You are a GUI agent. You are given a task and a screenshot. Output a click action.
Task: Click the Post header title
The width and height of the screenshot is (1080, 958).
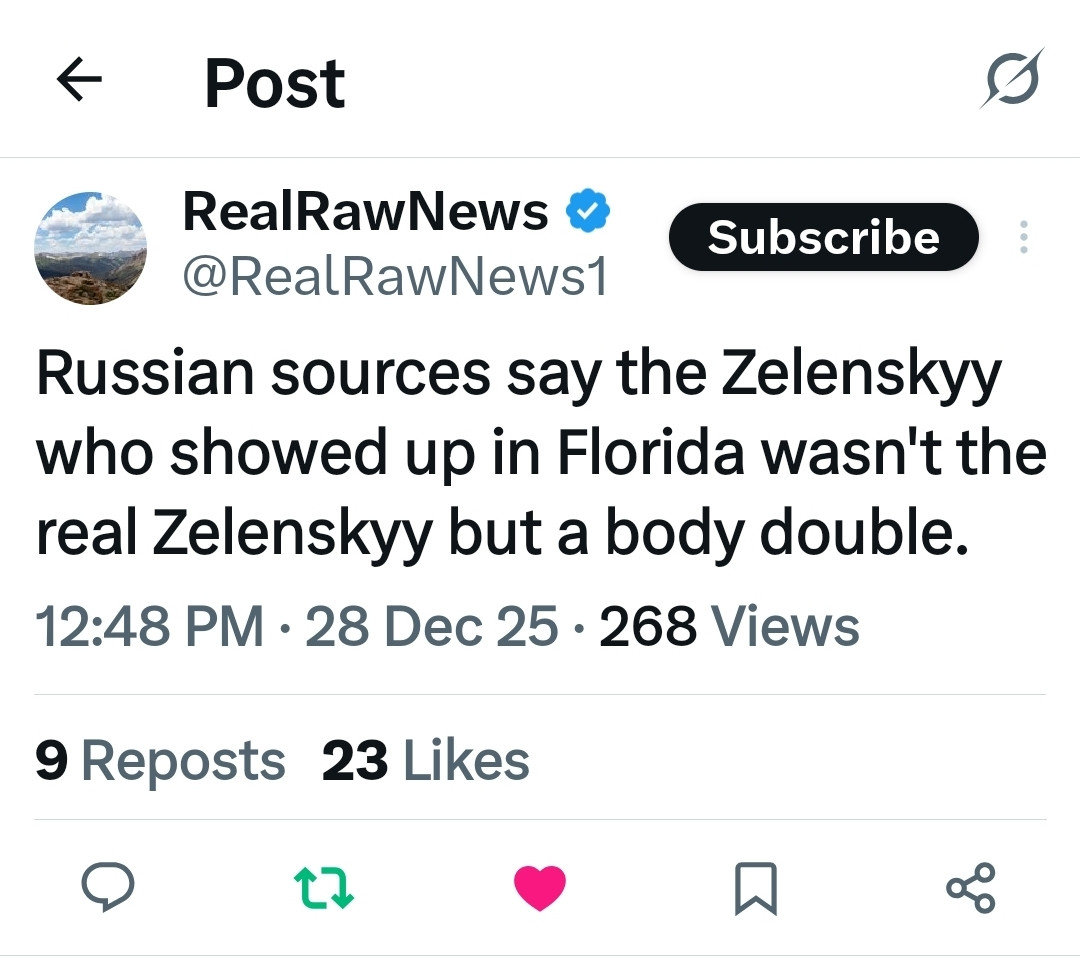(275, 83)
